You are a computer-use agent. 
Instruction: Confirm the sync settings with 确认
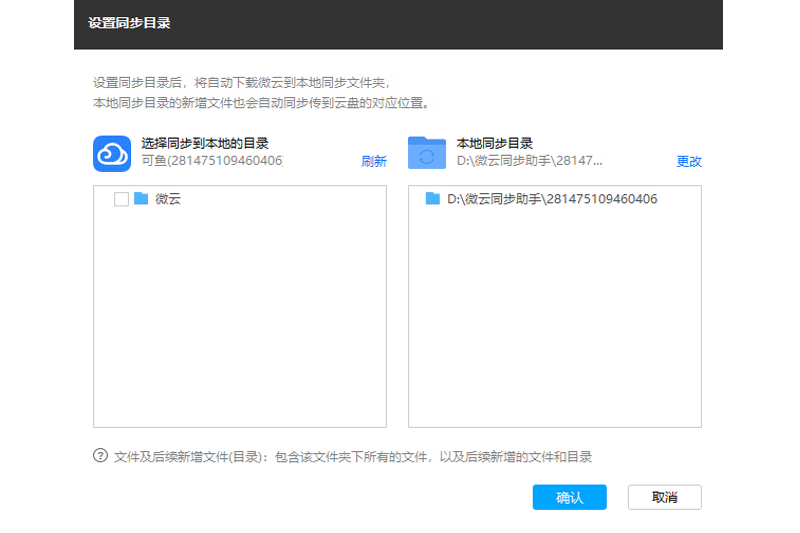[x=569, y=497]
